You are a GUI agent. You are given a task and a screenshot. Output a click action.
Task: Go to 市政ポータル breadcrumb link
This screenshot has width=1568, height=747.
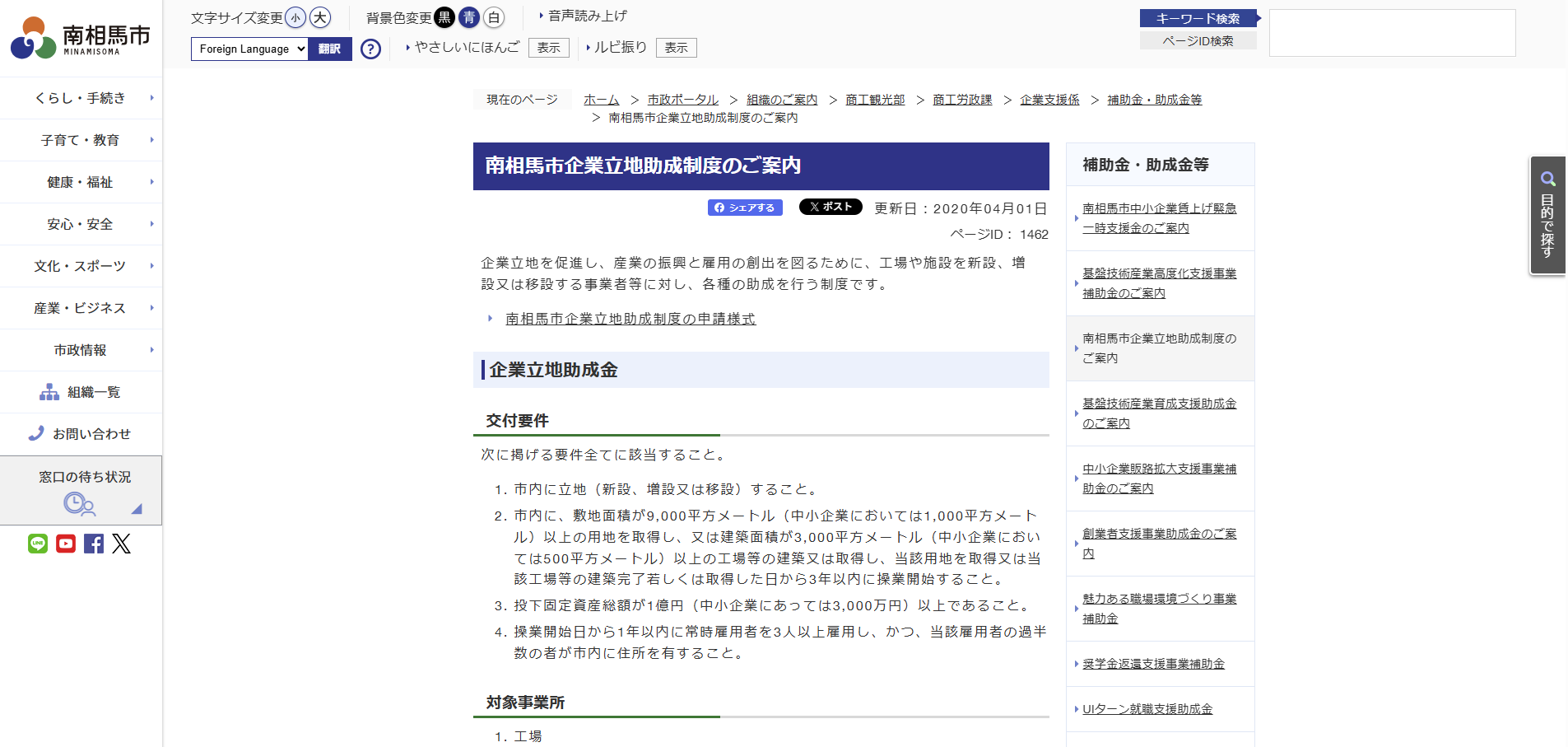click(x=683, y=100)
